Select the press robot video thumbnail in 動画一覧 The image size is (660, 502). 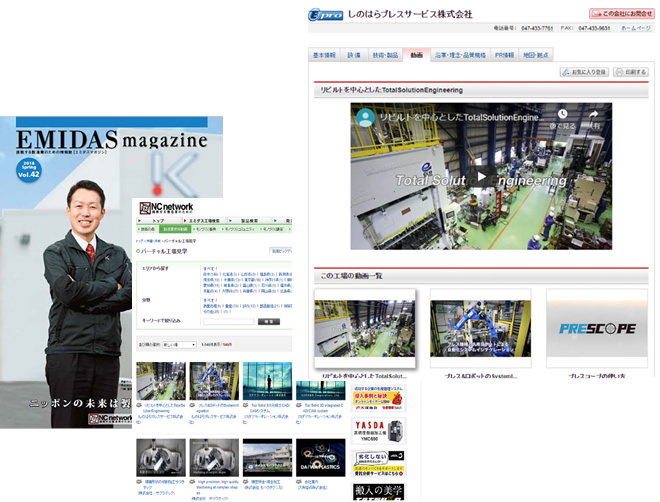point(480,328)
